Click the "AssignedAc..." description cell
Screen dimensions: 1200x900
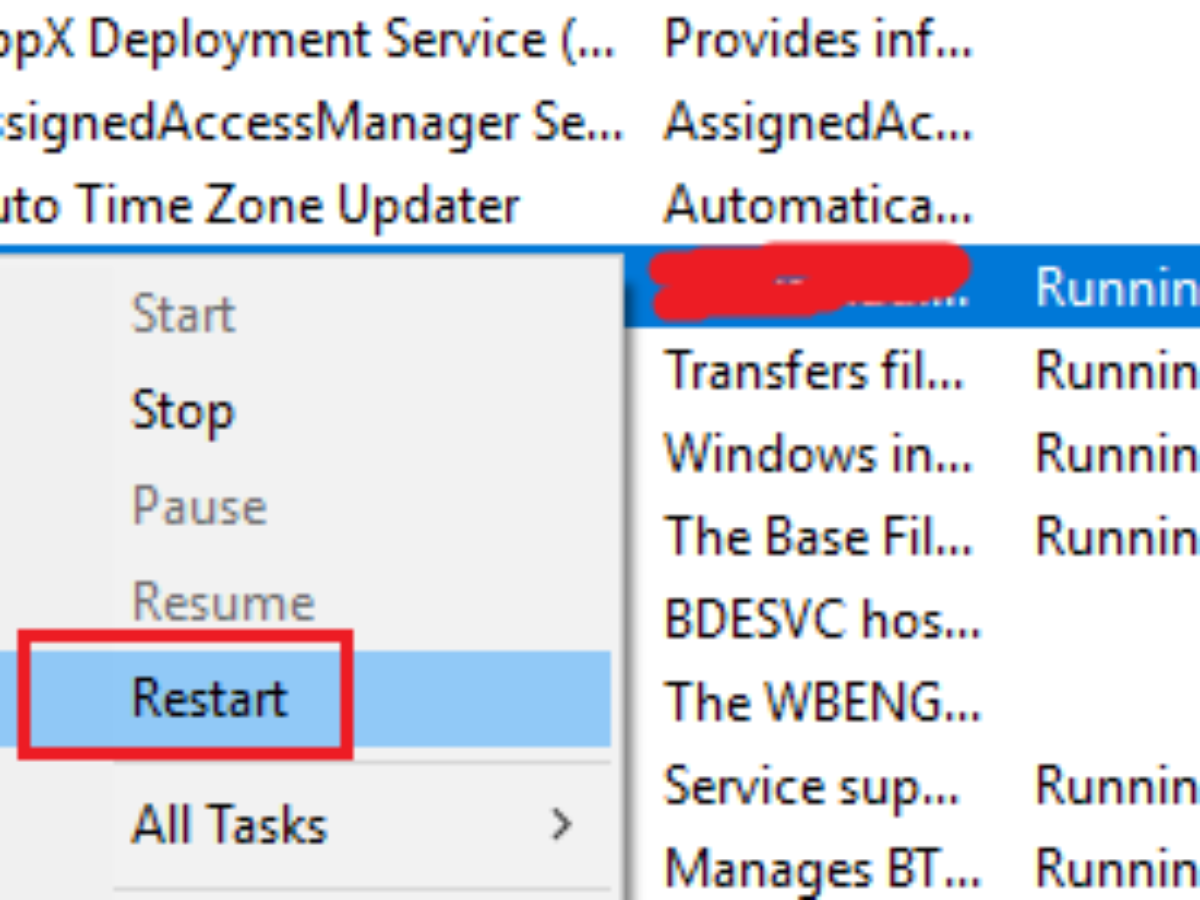coord(818,123)
